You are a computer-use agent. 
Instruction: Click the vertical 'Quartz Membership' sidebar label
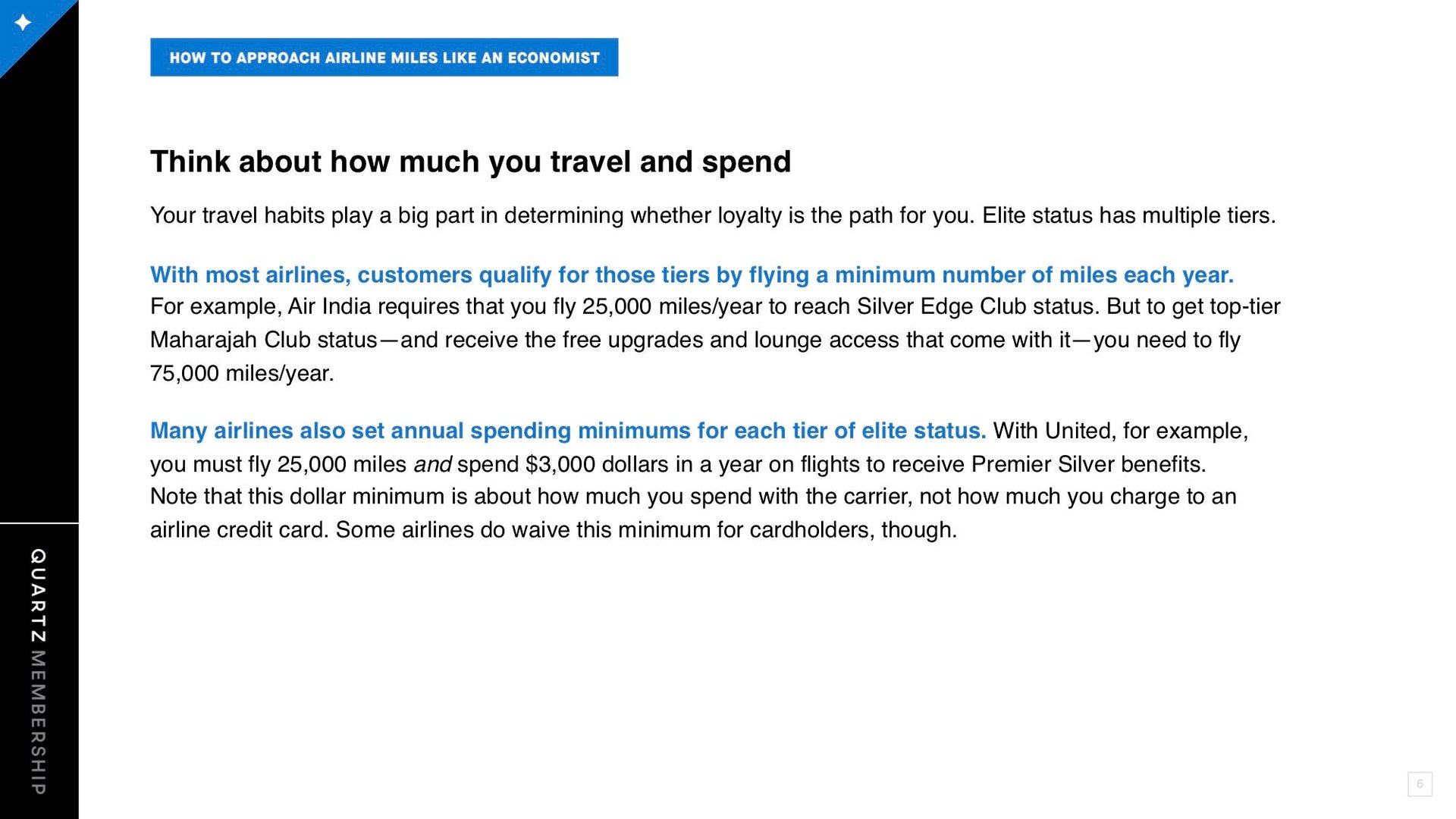pos(39,671)
